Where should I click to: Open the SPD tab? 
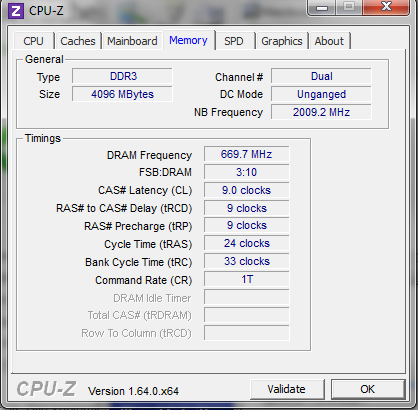tap(234, 41)
